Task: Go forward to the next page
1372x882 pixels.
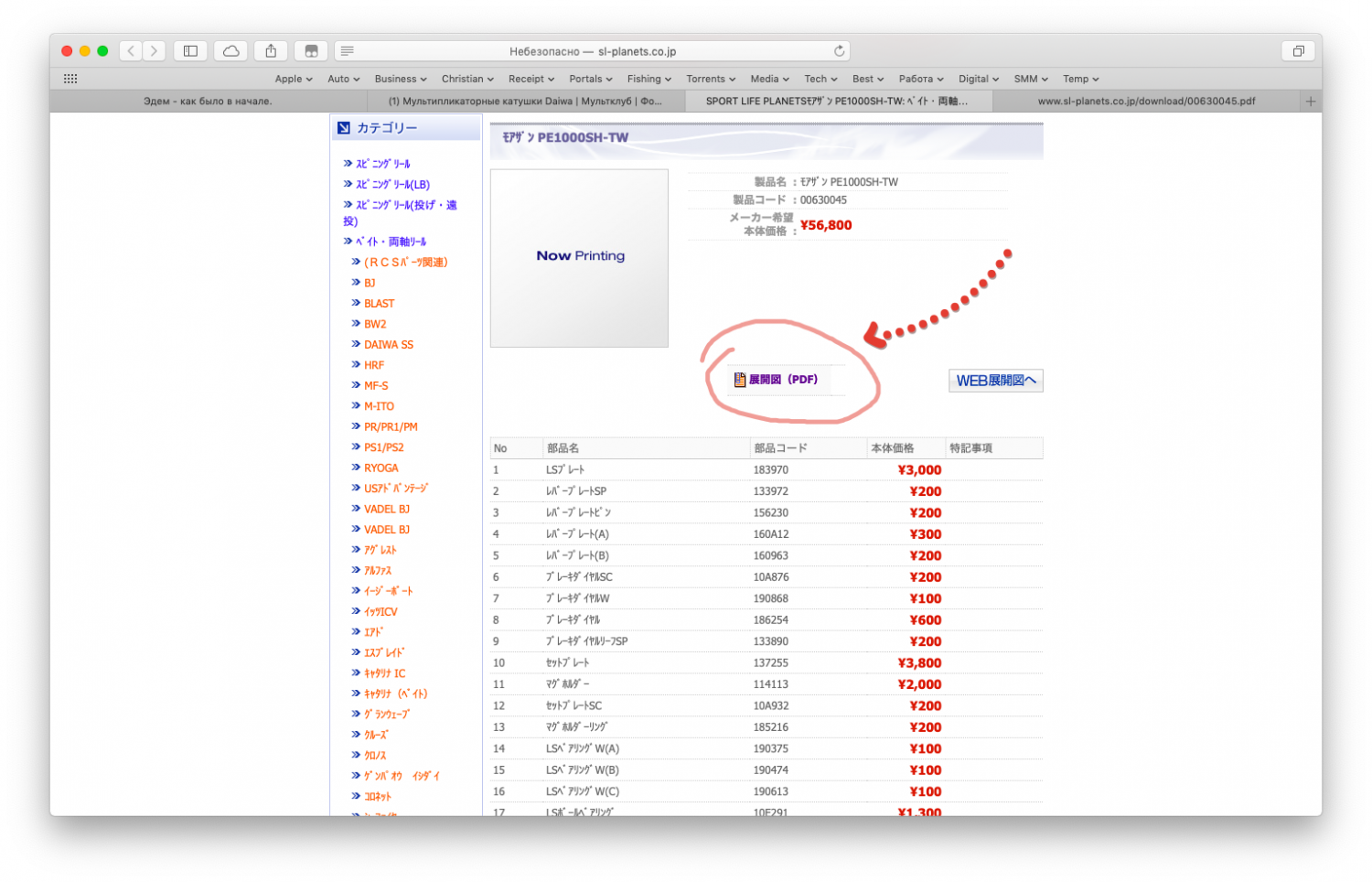Action: (154, 51)
